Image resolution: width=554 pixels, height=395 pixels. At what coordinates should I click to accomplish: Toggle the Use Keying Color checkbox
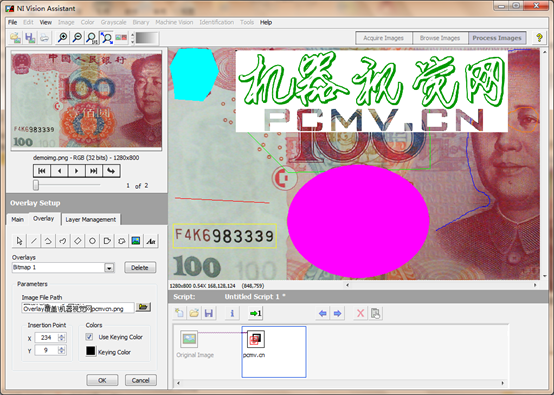click(x=89, y=337)
